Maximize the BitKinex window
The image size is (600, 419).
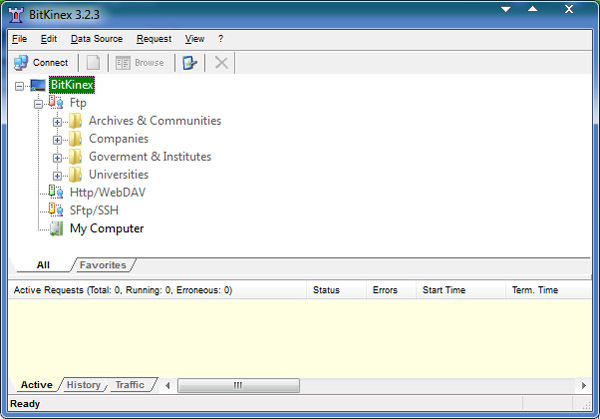click(533, 9)
